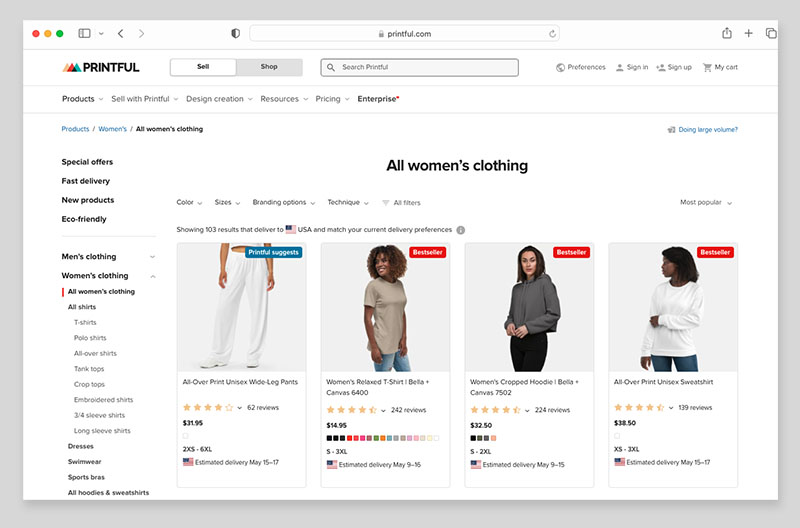Open the Eco-friendly category

[84, 219]
